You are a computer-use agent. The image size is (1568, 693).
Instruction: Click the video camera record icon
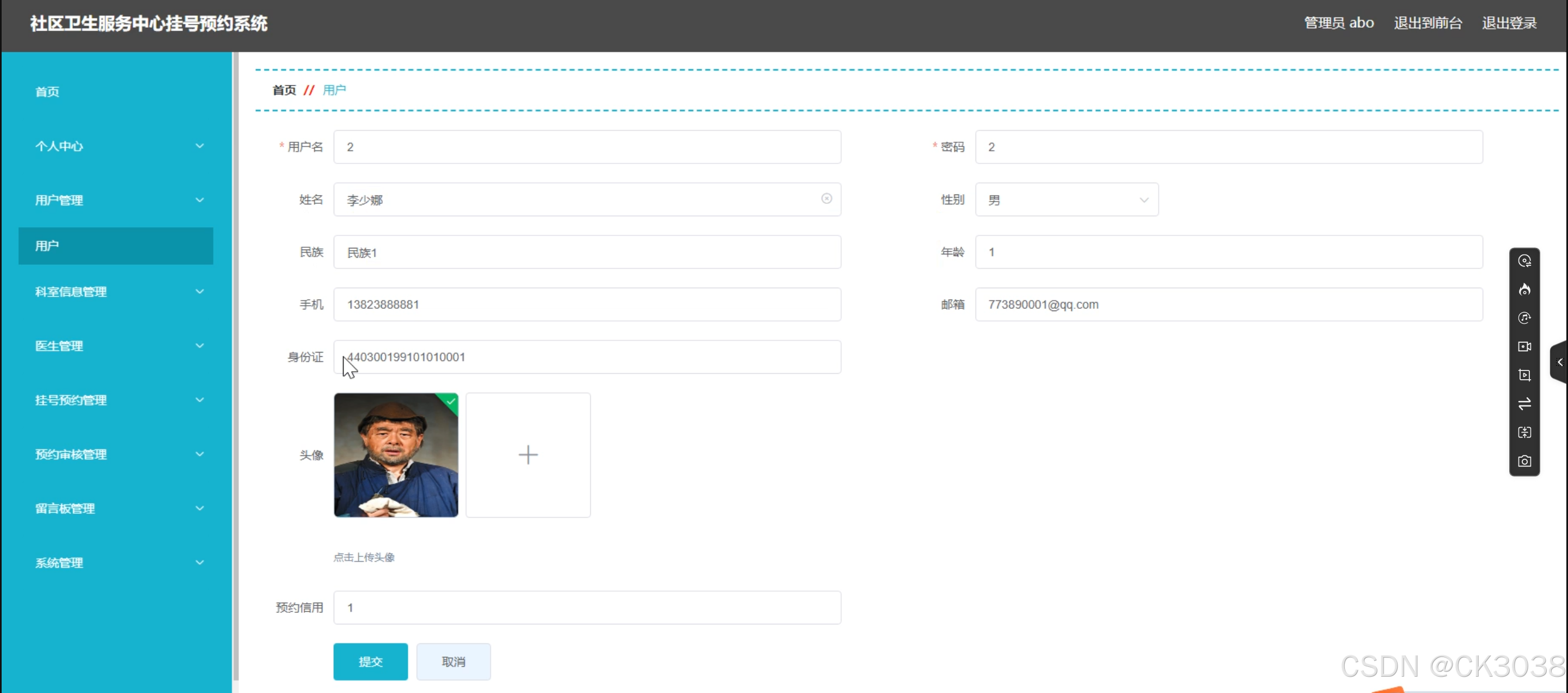tap(1524, 346)
